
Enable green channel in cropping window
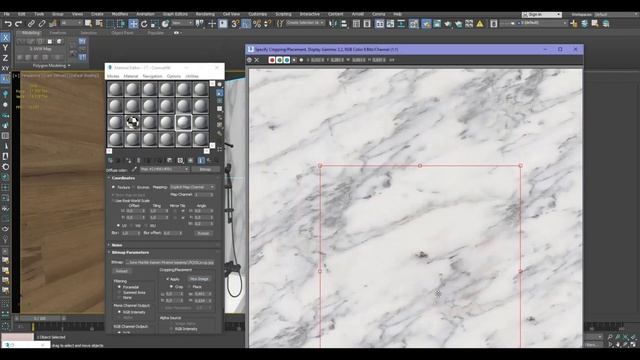(279, 60)
